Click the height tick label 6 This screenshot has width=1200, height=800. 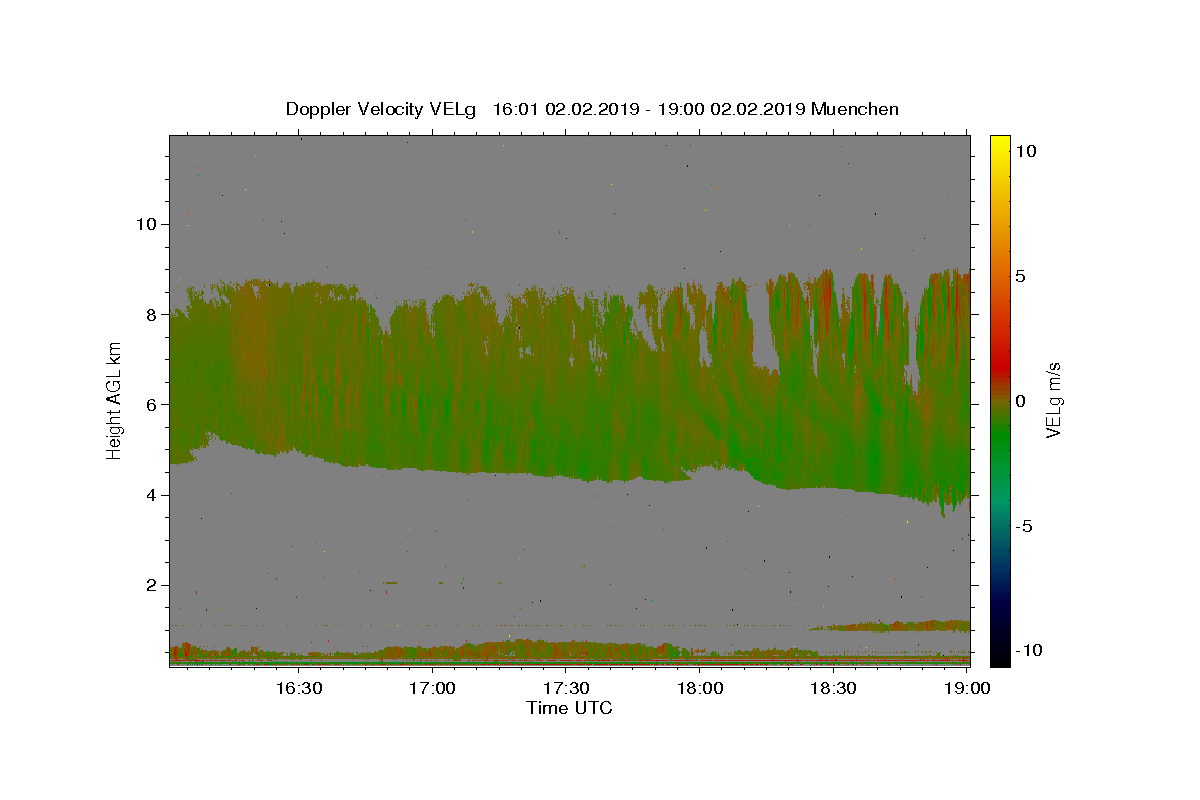[x=152, y=405]
